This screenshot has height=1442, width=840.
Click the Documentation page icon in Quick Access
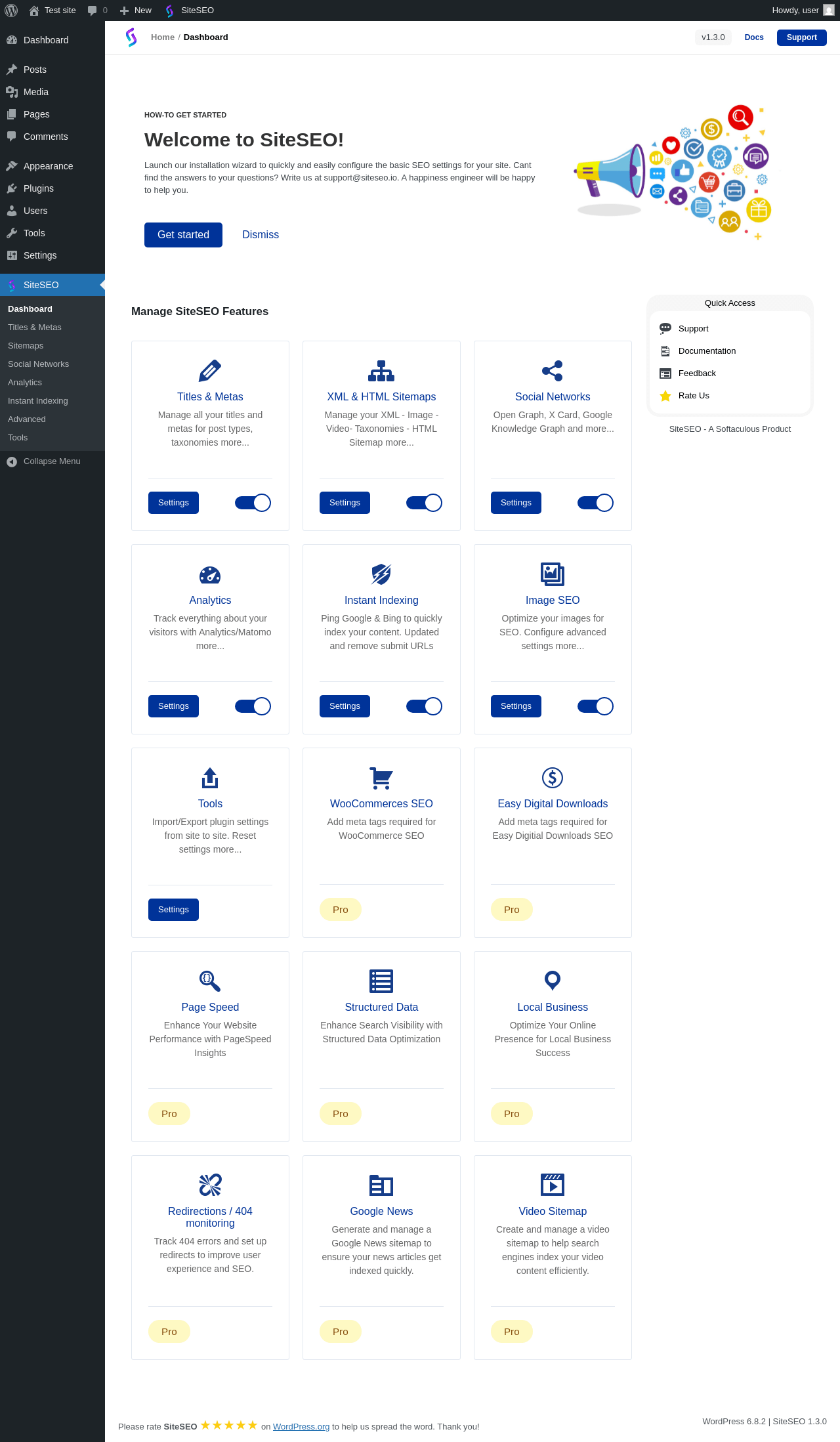coord(665,351)
